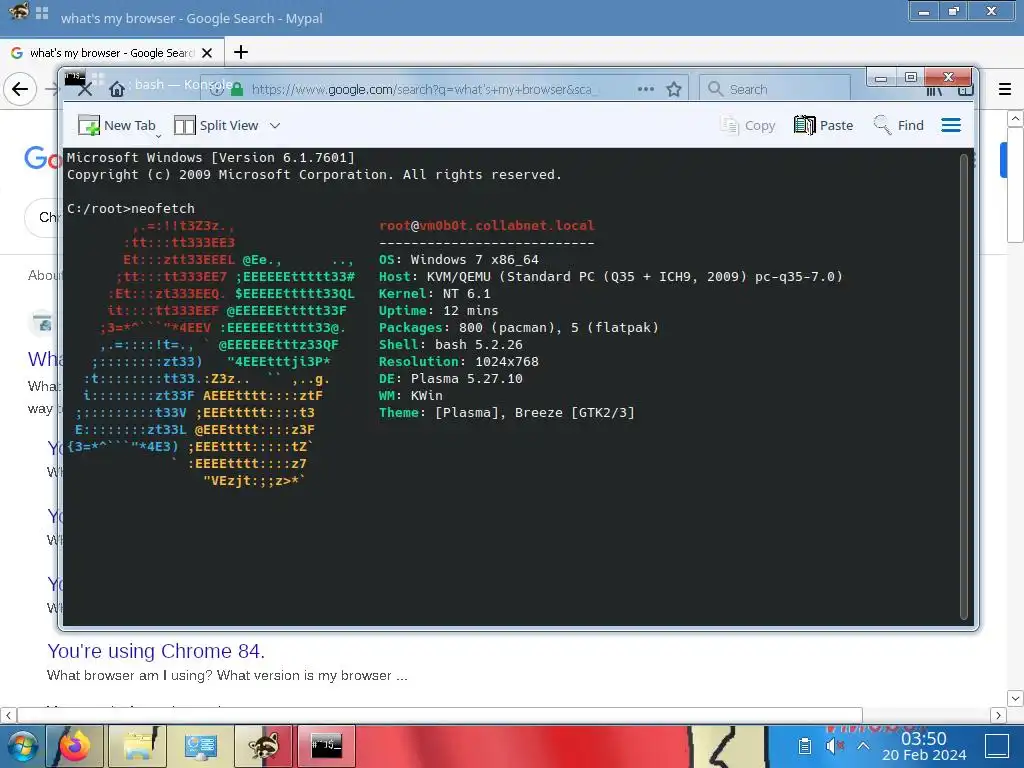The image size is (1024, 768).
Task: Click the Konsole window title bar icon
Action: tap(74, 78)
